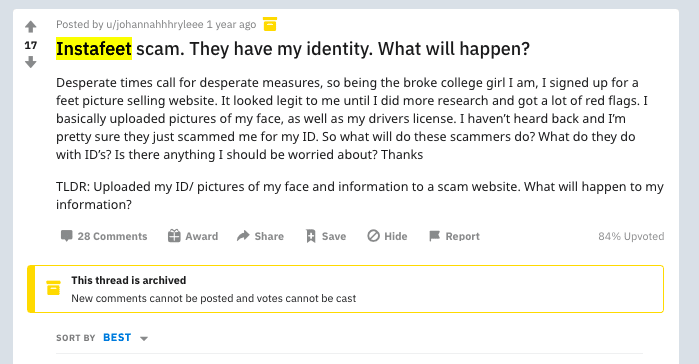Click the Share arrow icon
The image size is (699, 364).
tap(243, 236)
